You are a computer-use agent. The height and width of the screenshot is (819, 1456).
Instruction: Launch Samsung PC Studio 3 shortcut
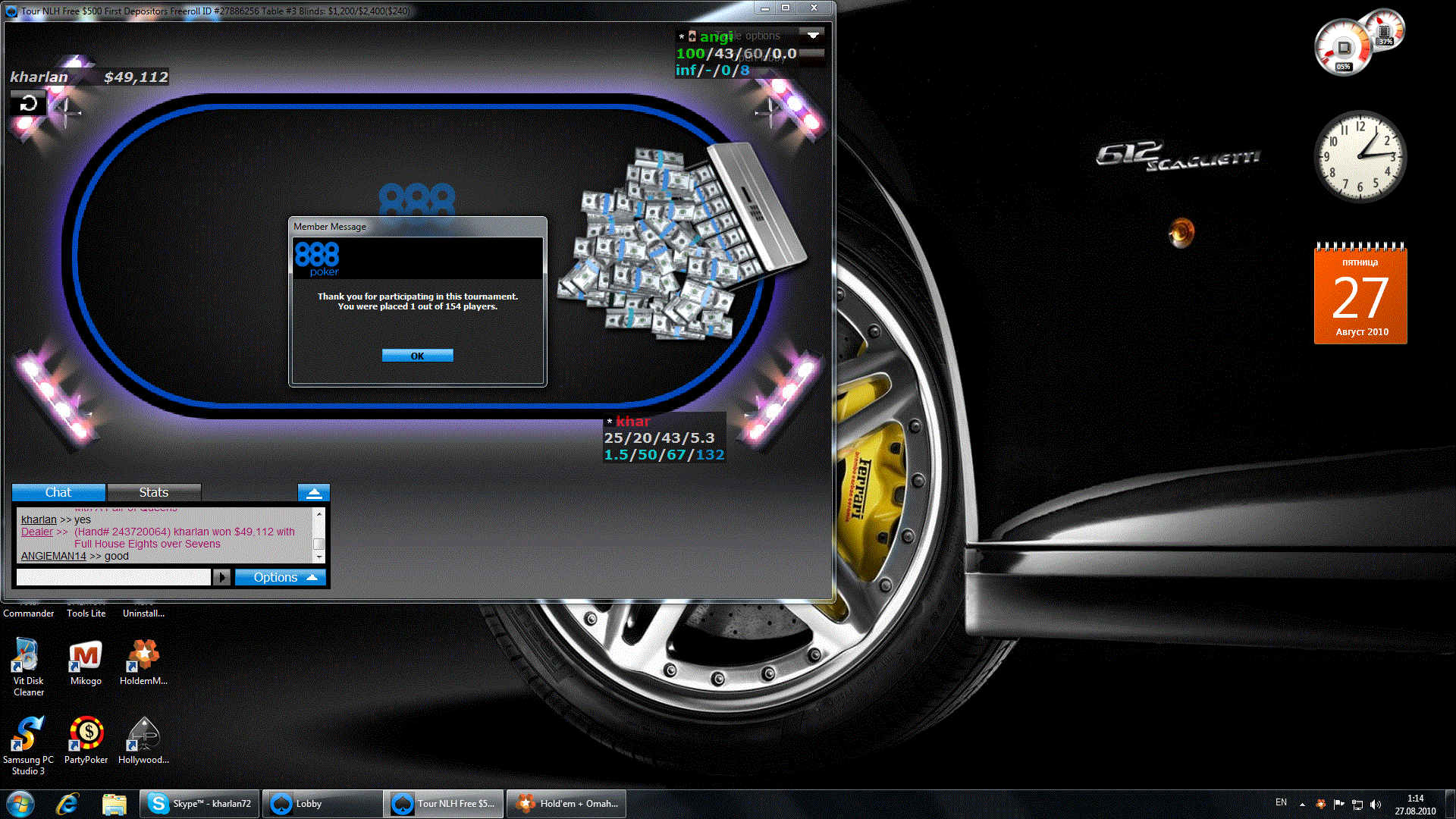28,733
